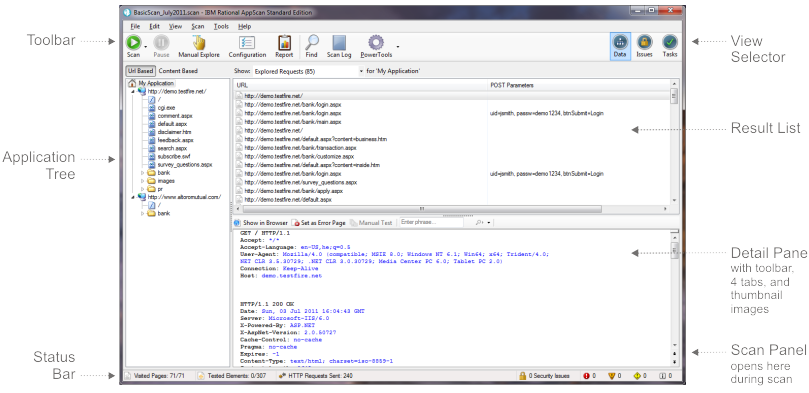Sort results by the URL column header
The height and width of the screenshot is (393, 809).
(360, 85)
